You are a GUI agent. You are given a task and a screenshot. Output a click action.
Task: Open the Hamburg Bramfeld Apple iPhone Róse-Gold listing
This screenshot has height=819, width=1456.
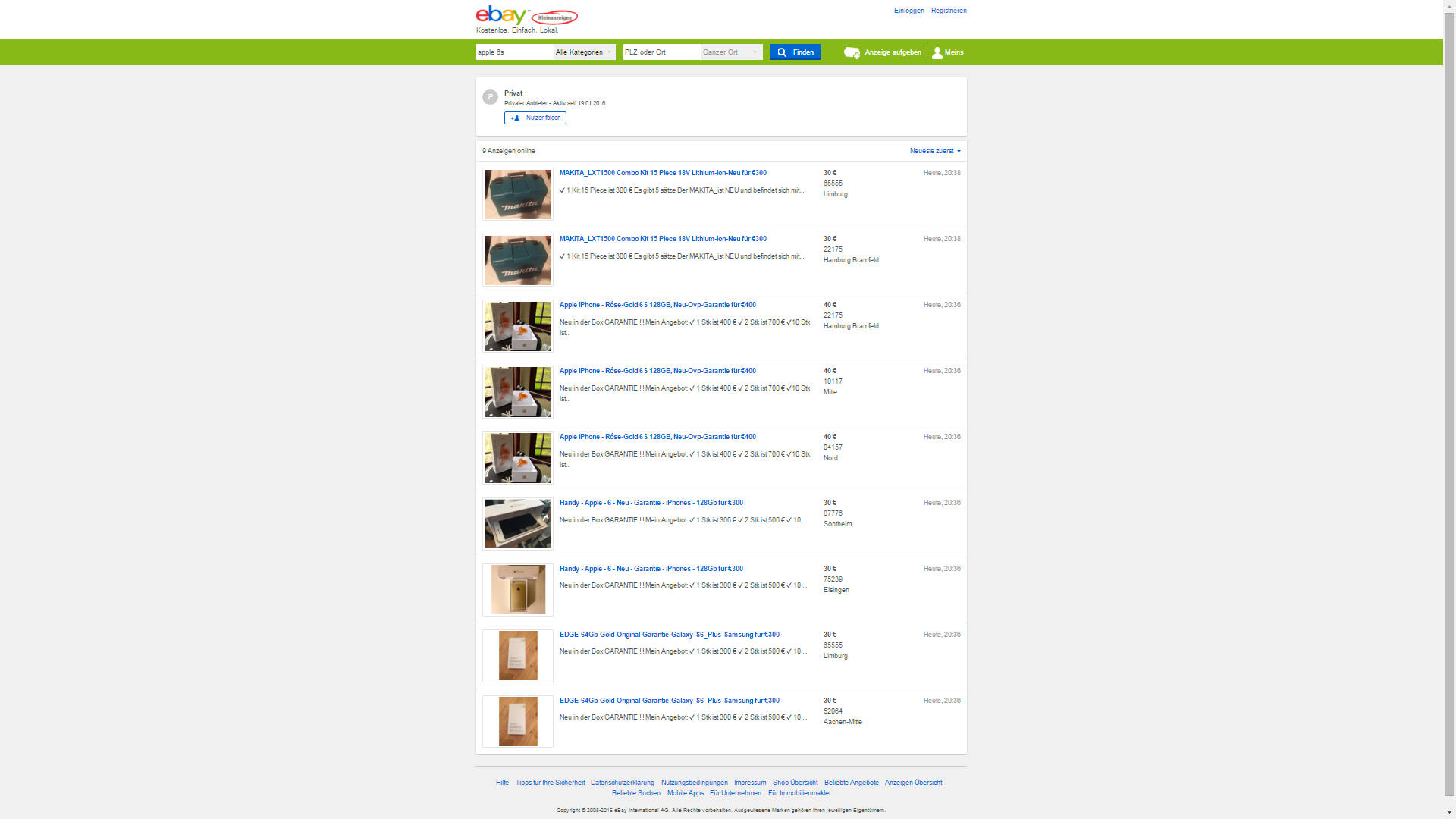[657, 305]
